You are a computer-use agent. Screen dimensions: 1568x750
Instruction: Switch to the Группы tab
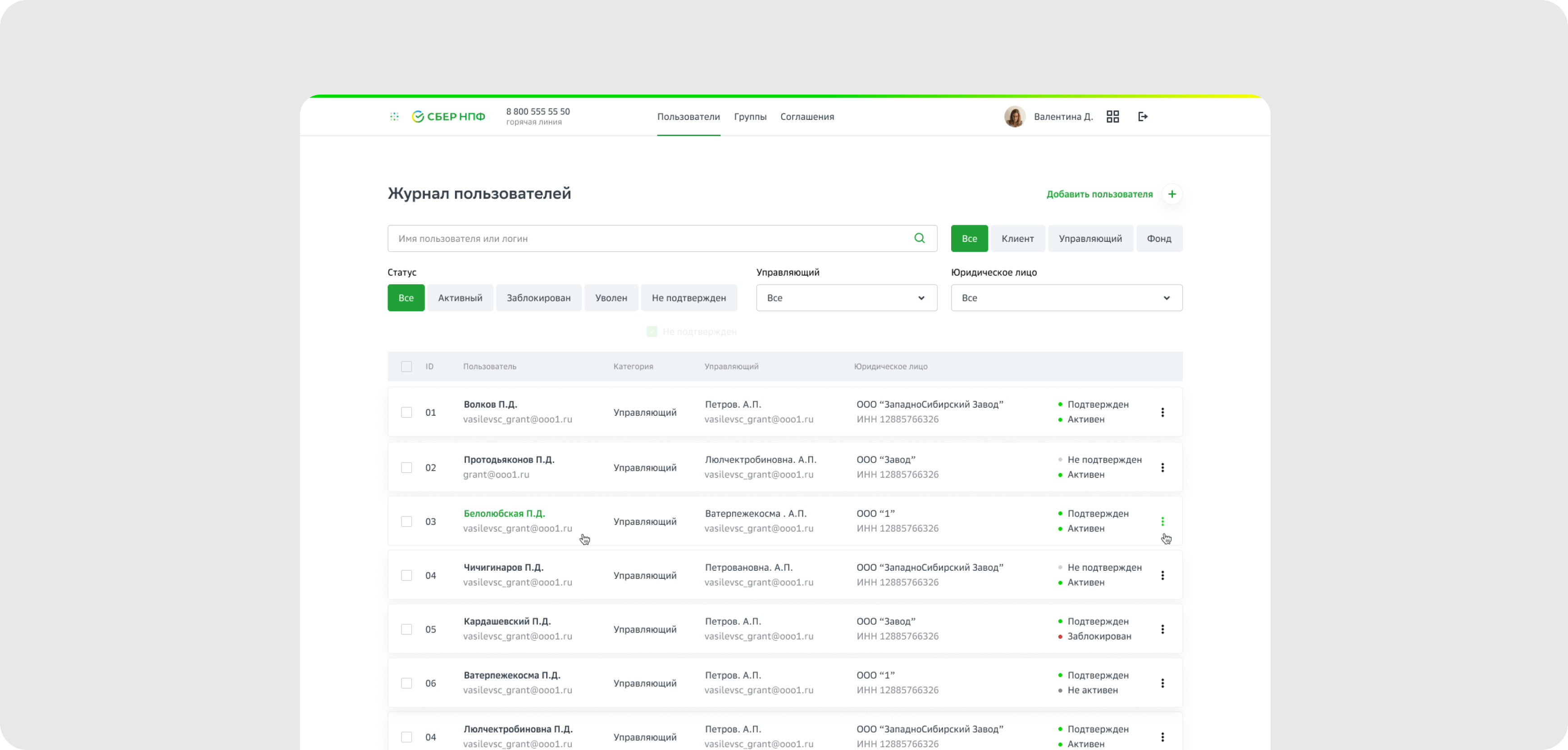[750, 116]
